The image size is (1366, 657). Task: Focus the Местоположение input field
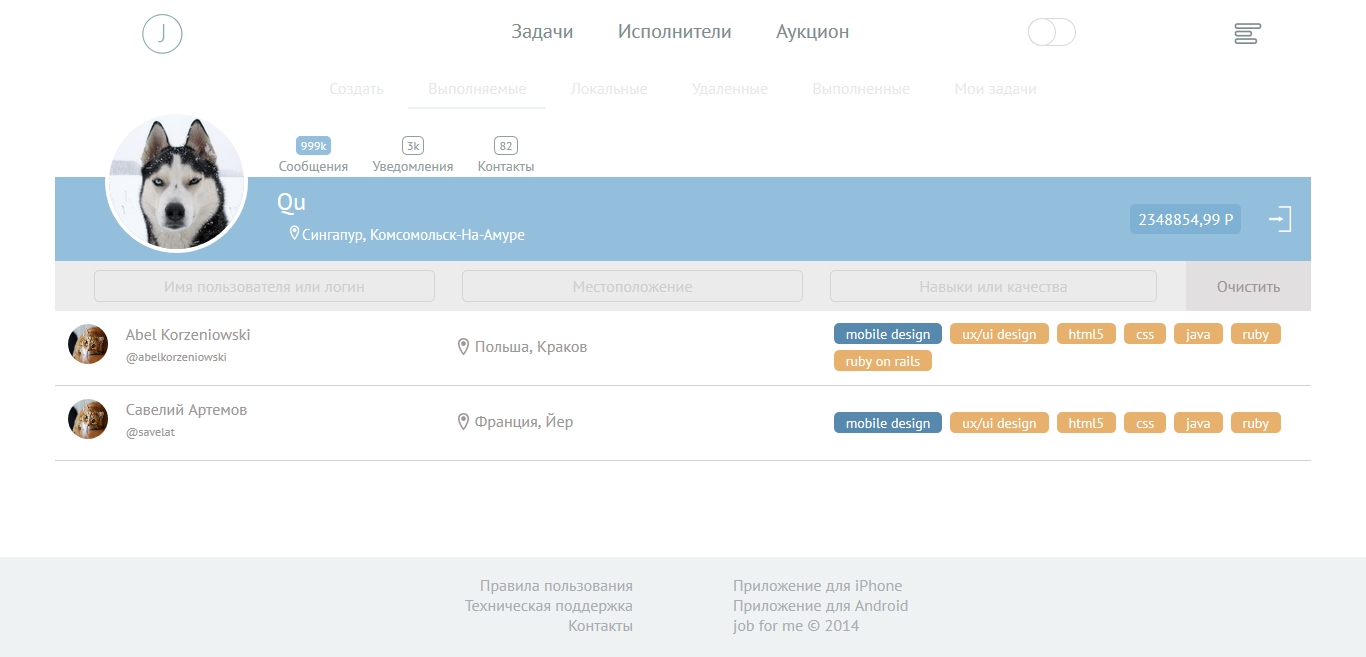pyautogui.click(x=632, y=286)
